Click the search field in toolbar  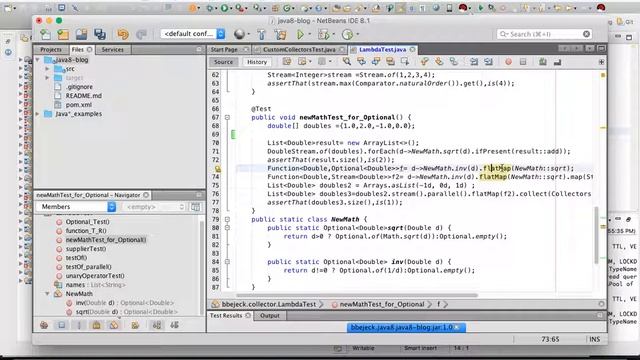(544, 34)
